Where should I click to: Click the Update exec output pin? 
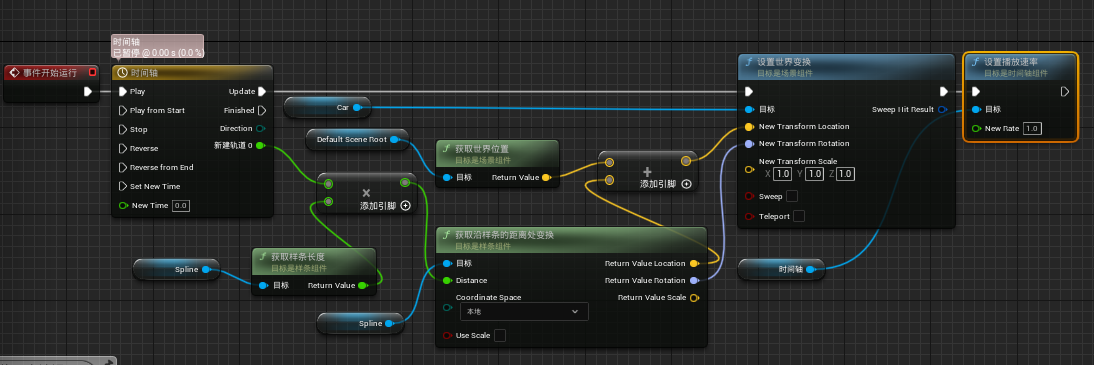tap(262, 91)
